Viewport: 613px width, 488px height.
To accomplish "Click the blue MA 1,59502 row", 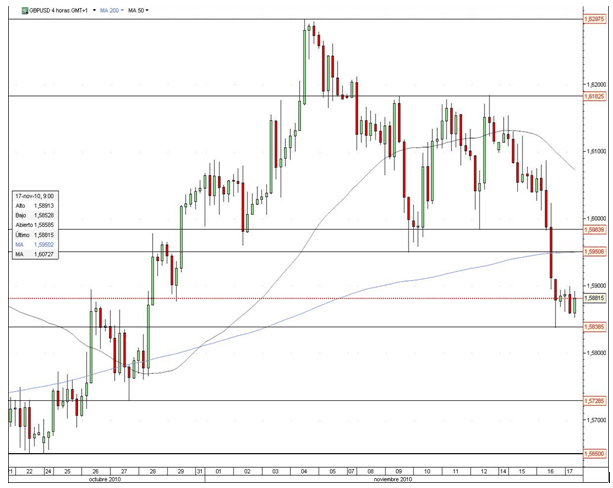I will tap(35, 245).
